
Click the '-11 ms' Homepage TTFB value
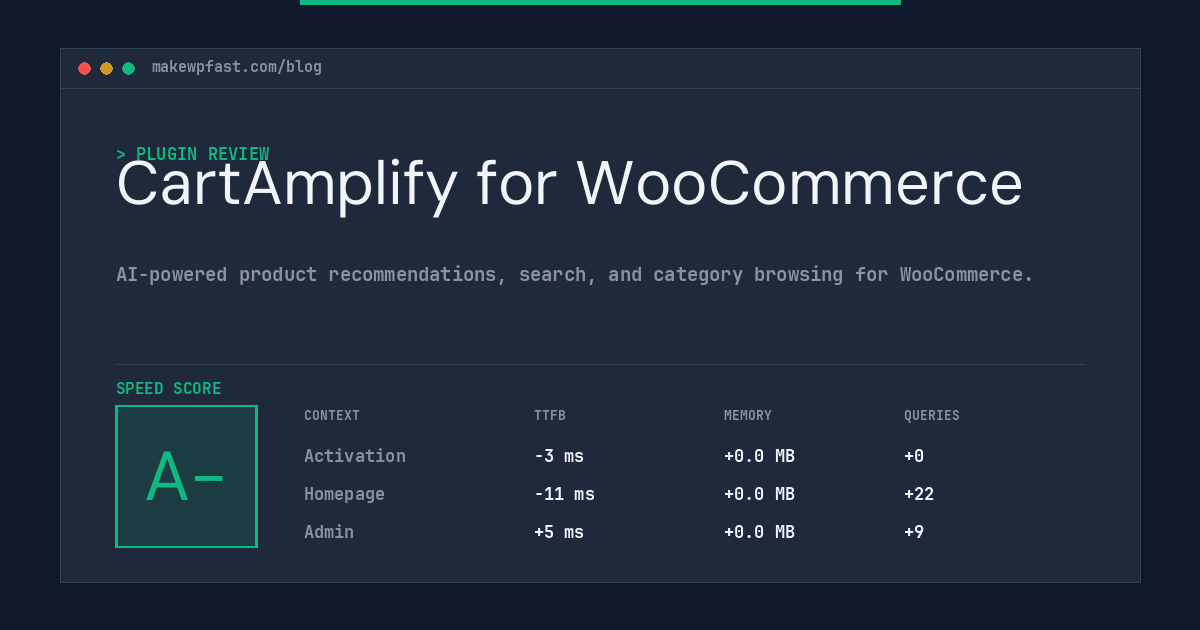click(564, 494)
